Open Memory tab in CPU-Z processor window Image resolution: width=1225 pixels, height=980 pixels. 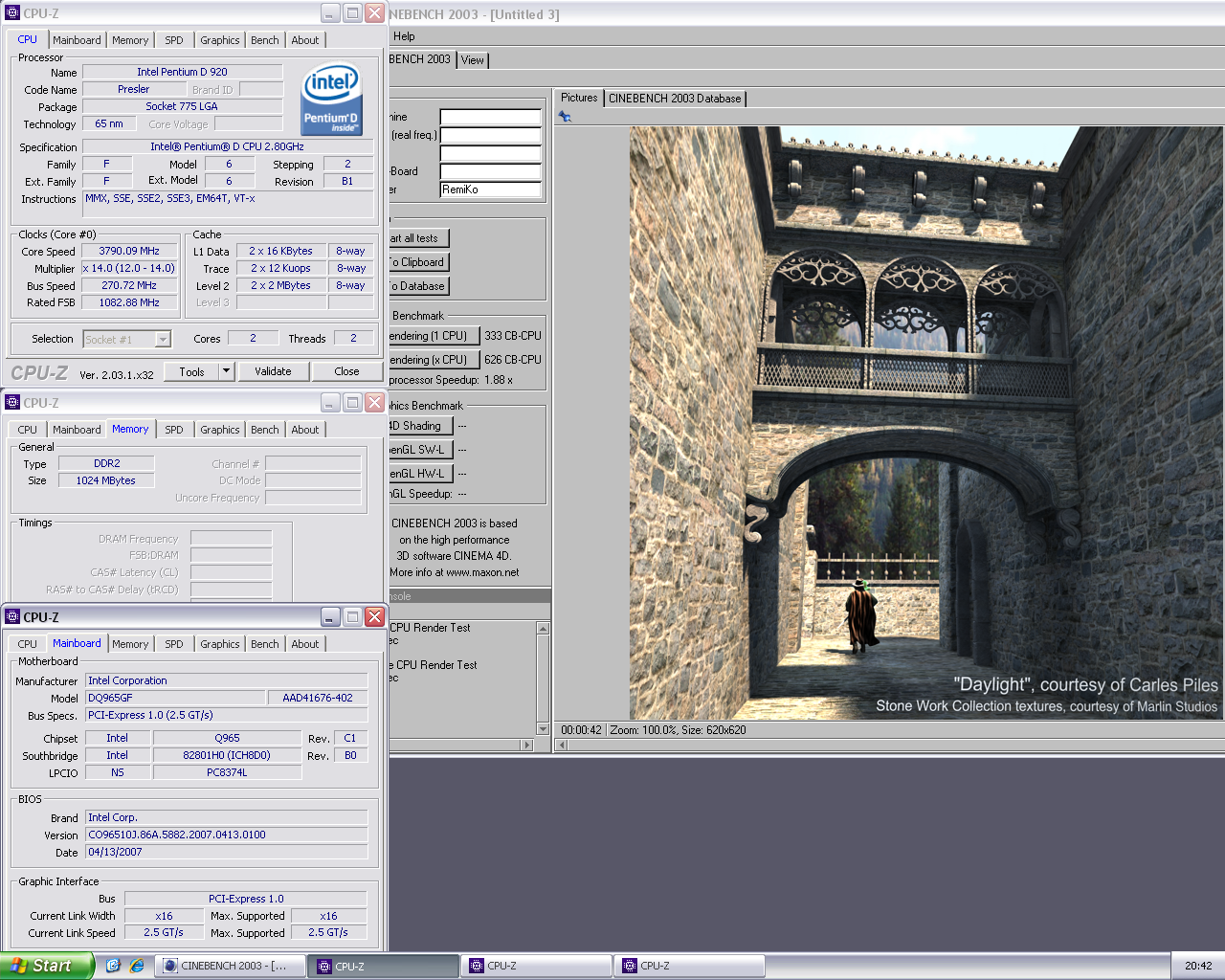pyautogui.click(x=130, y=40)
